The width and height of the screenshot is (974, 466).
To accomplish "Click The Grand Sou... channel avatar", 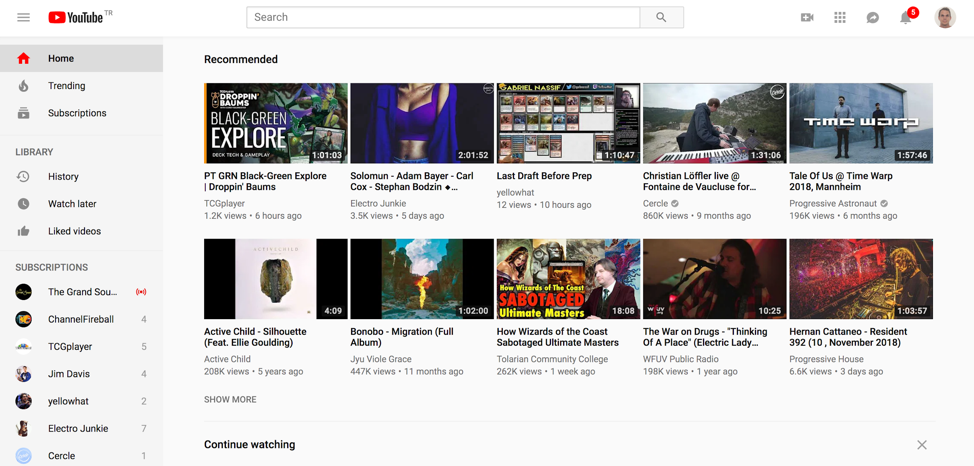I will [24, 292].
